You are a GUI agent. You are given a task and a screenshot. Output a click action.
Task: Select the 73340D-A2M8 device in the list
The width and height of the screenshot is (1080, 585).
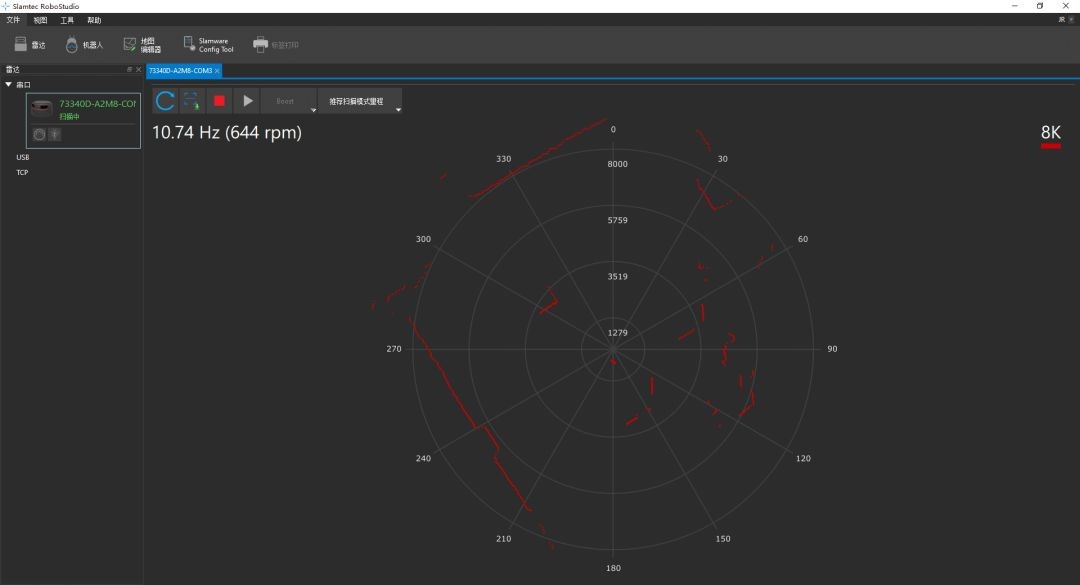[96, 104]
